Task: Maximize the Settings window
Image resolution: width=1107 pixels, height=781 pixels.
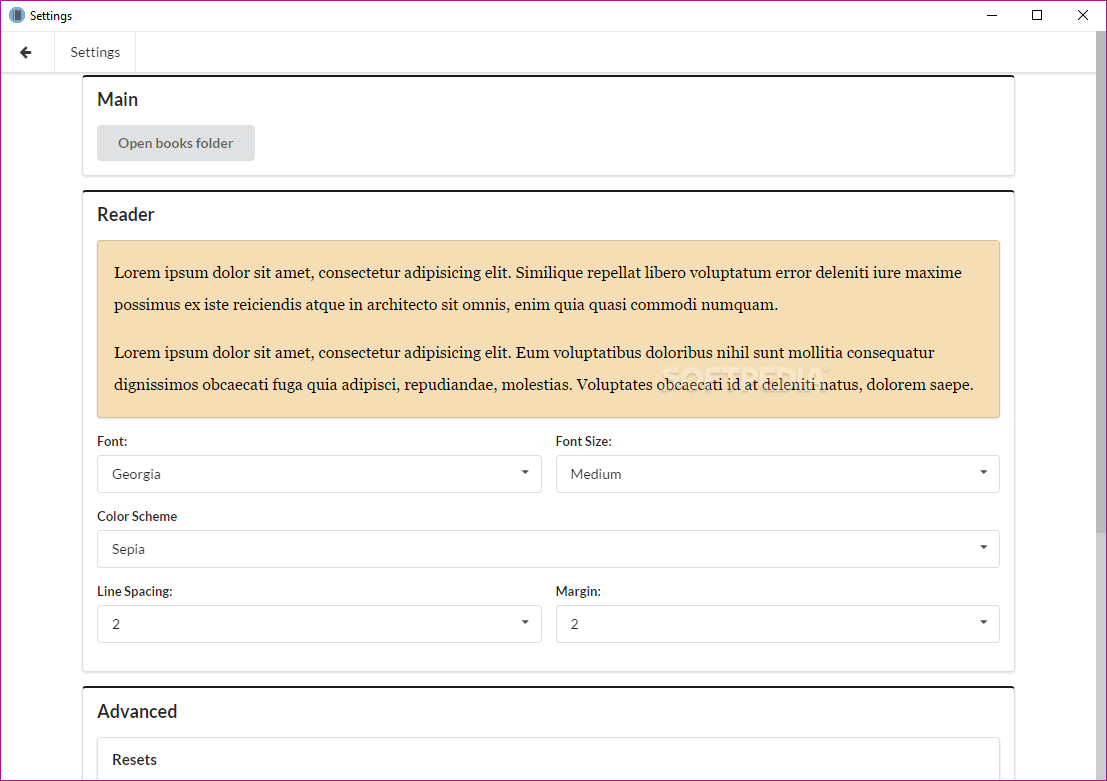Action: (x=1037, y=16)
